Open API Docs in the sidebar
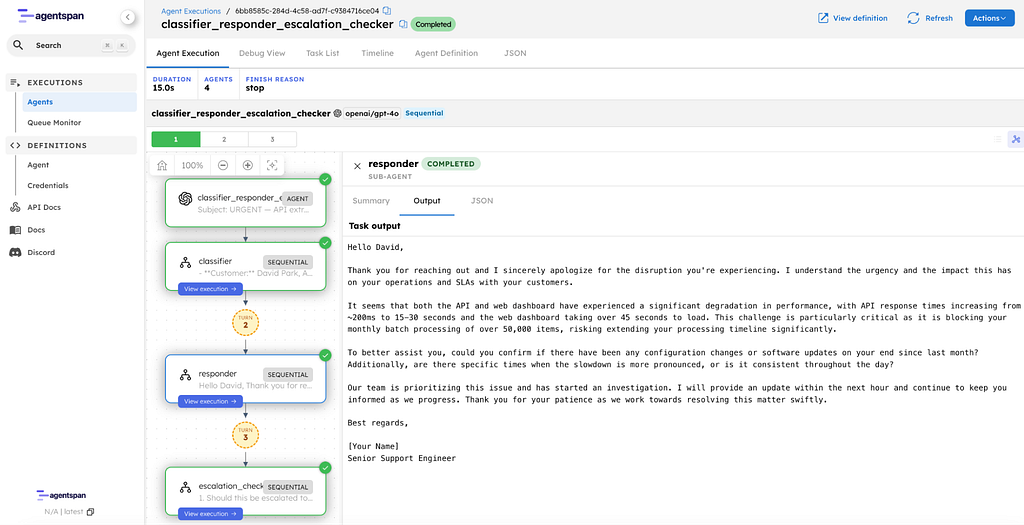The image size is (1024, 525). pyautogui.click(x=43, y=207)
